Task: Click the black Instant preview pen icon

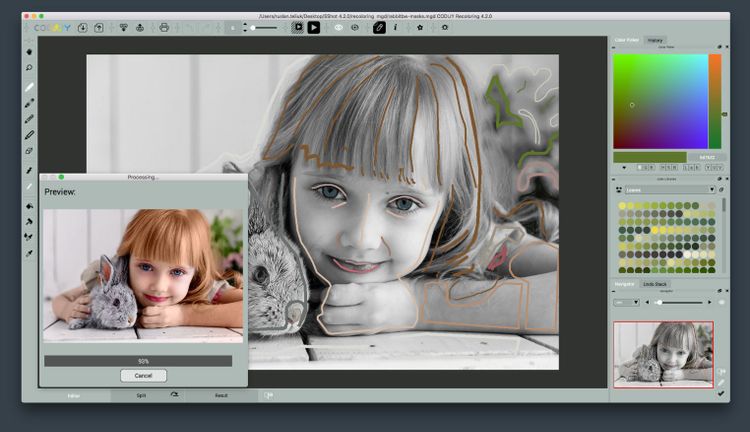Action: [379, 27]
